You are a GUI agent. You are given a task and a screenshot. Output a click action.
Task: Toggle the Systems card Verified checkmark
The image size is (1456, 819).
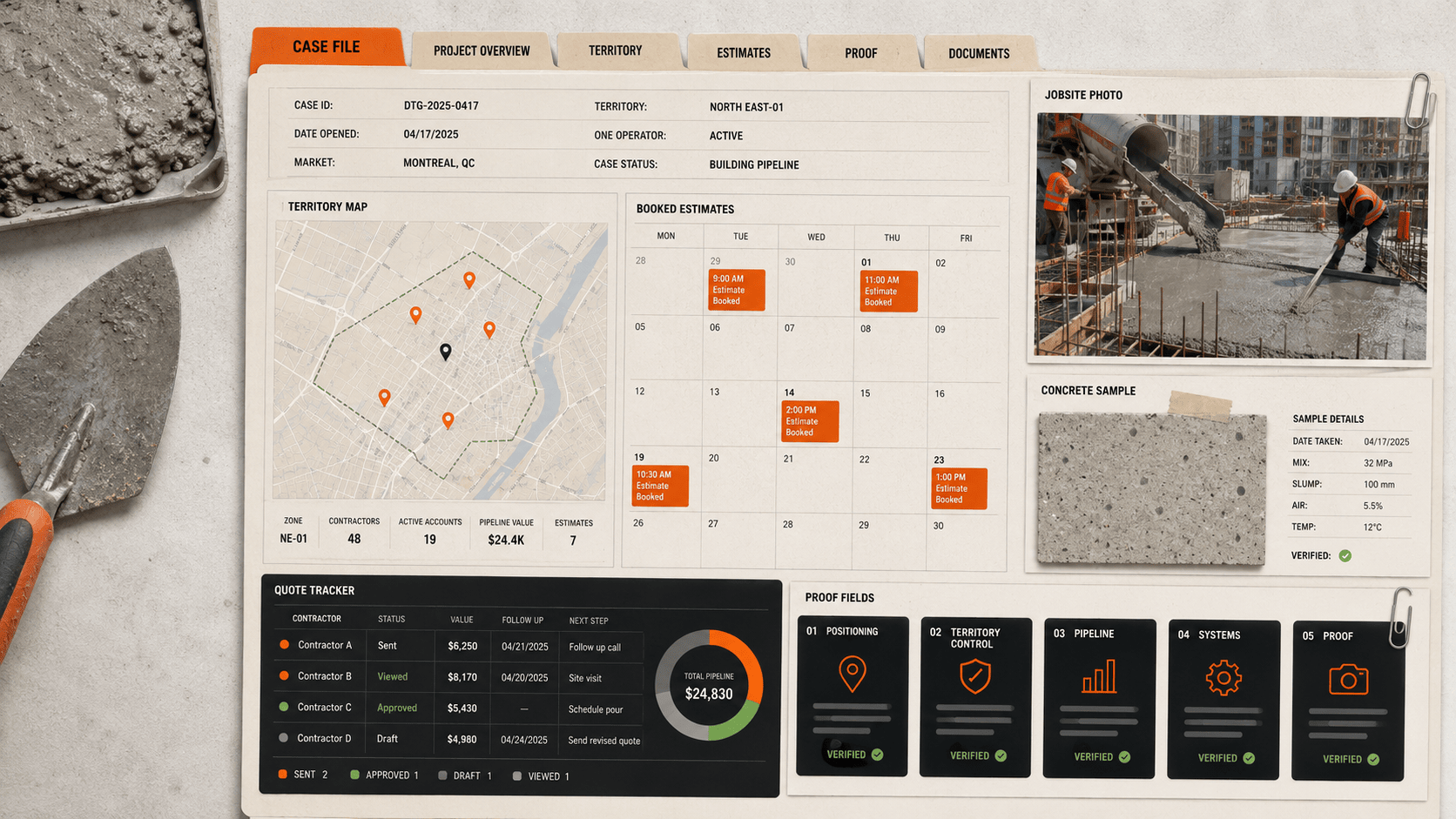[x=1249, y=758]
